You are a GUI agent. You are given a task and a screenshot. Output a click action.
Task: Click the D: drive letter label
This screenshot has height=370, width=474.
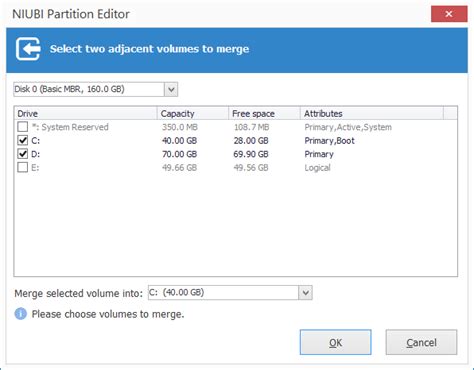(x=36, y=154)
